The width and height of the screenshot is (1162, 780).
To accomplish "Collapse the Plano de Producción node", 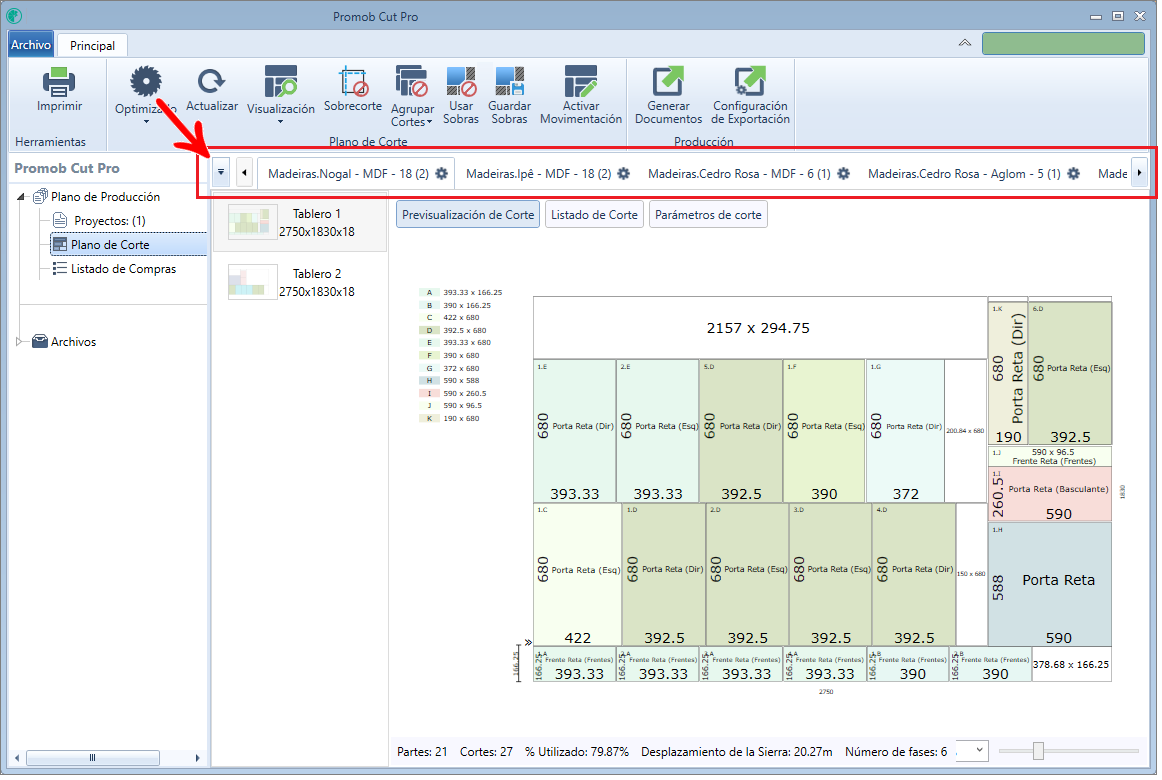I will pos(21,196).
